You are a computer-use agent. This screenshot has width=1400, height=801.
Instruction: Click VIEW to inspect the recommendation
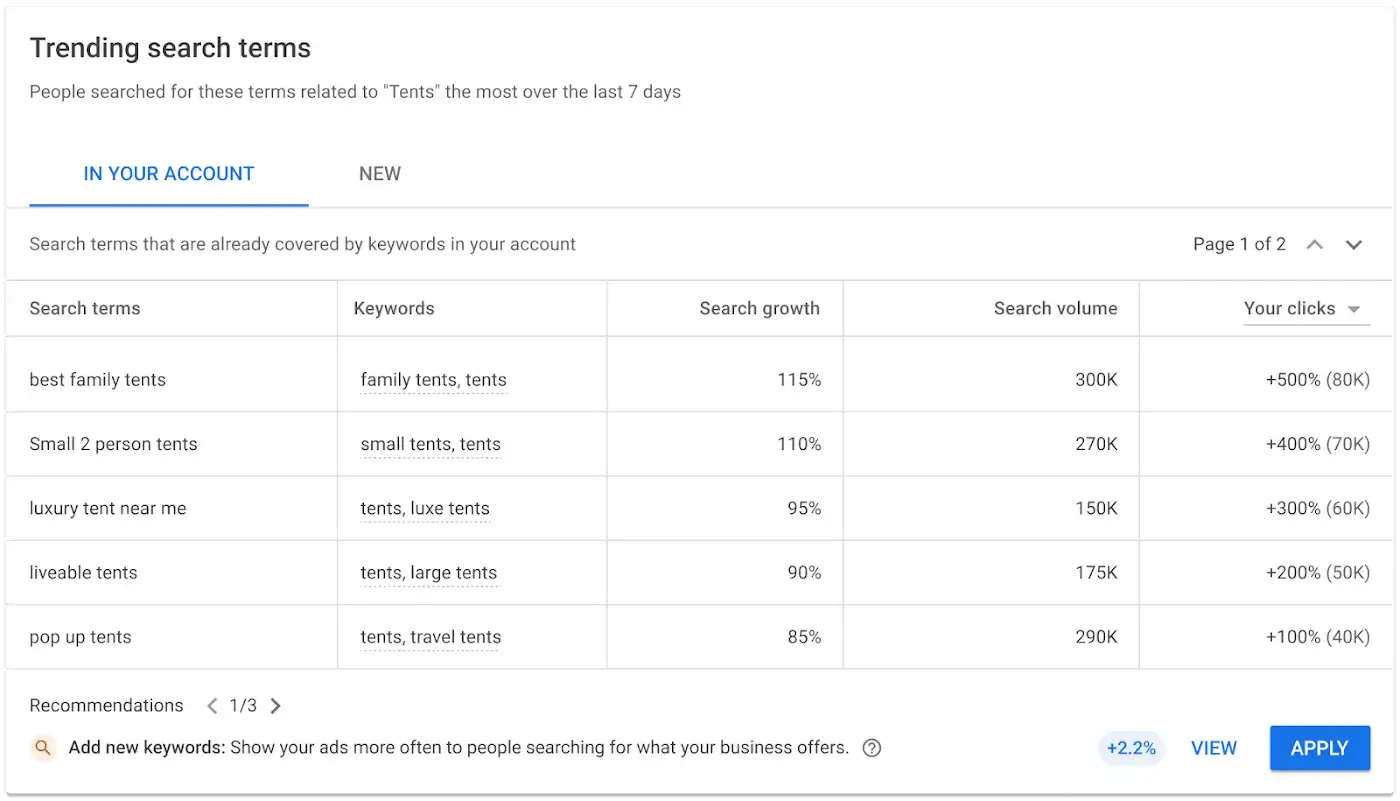[1213, 748]
